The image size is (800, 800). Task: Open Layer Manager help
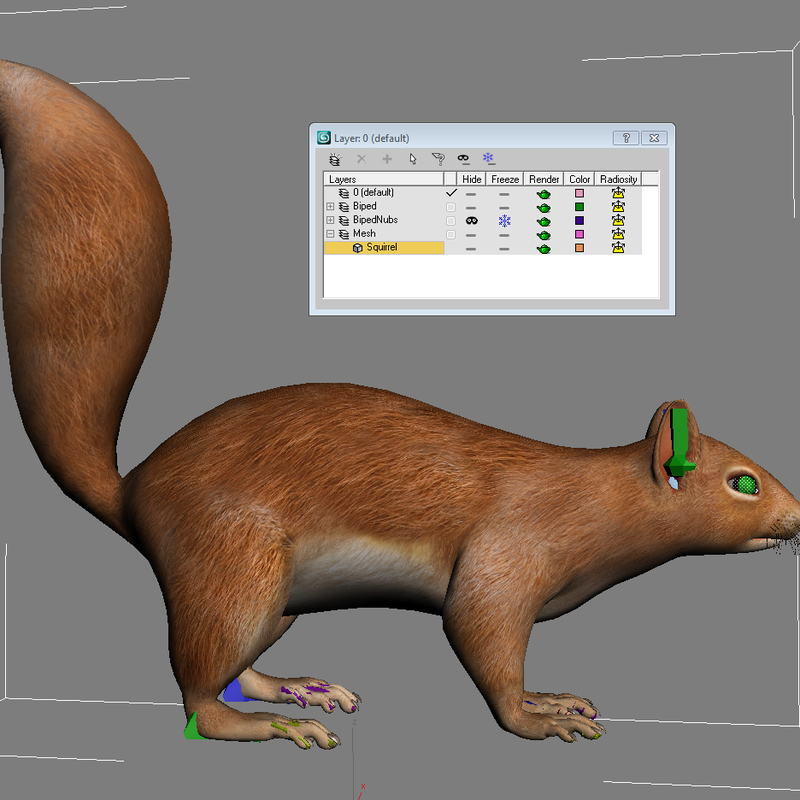coord(626,137)
